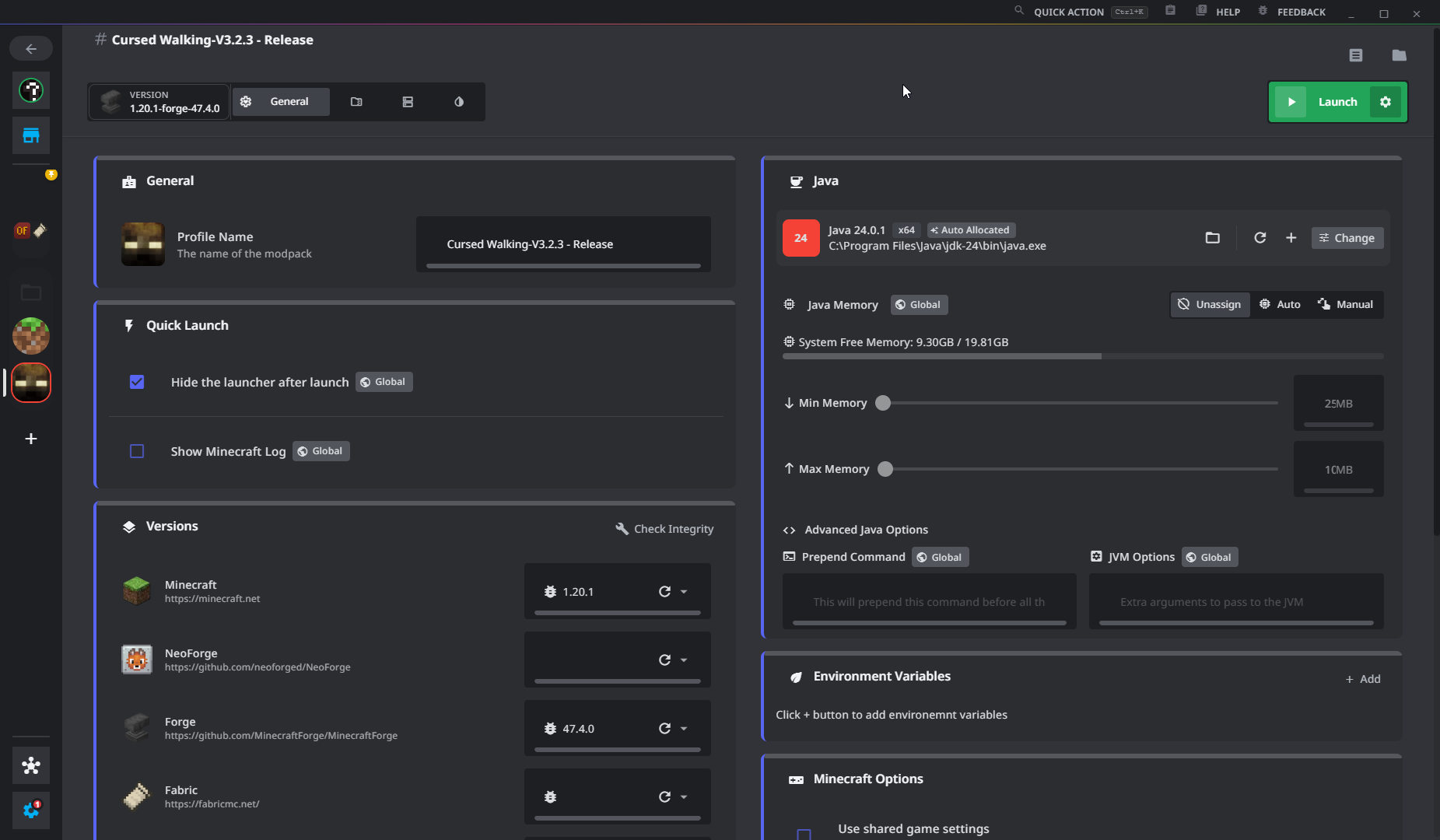Change the profile icon image

tap(143, 244)
